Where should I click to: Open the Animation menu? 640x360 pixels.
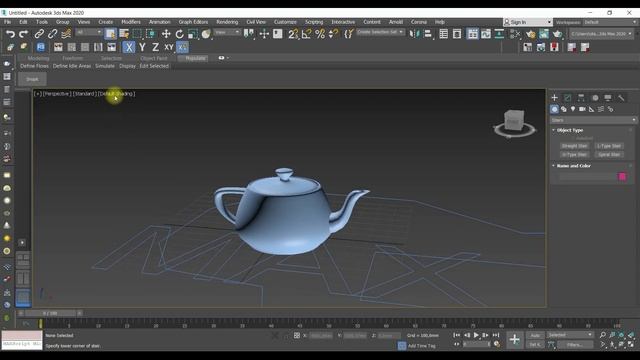pos(160,22)
